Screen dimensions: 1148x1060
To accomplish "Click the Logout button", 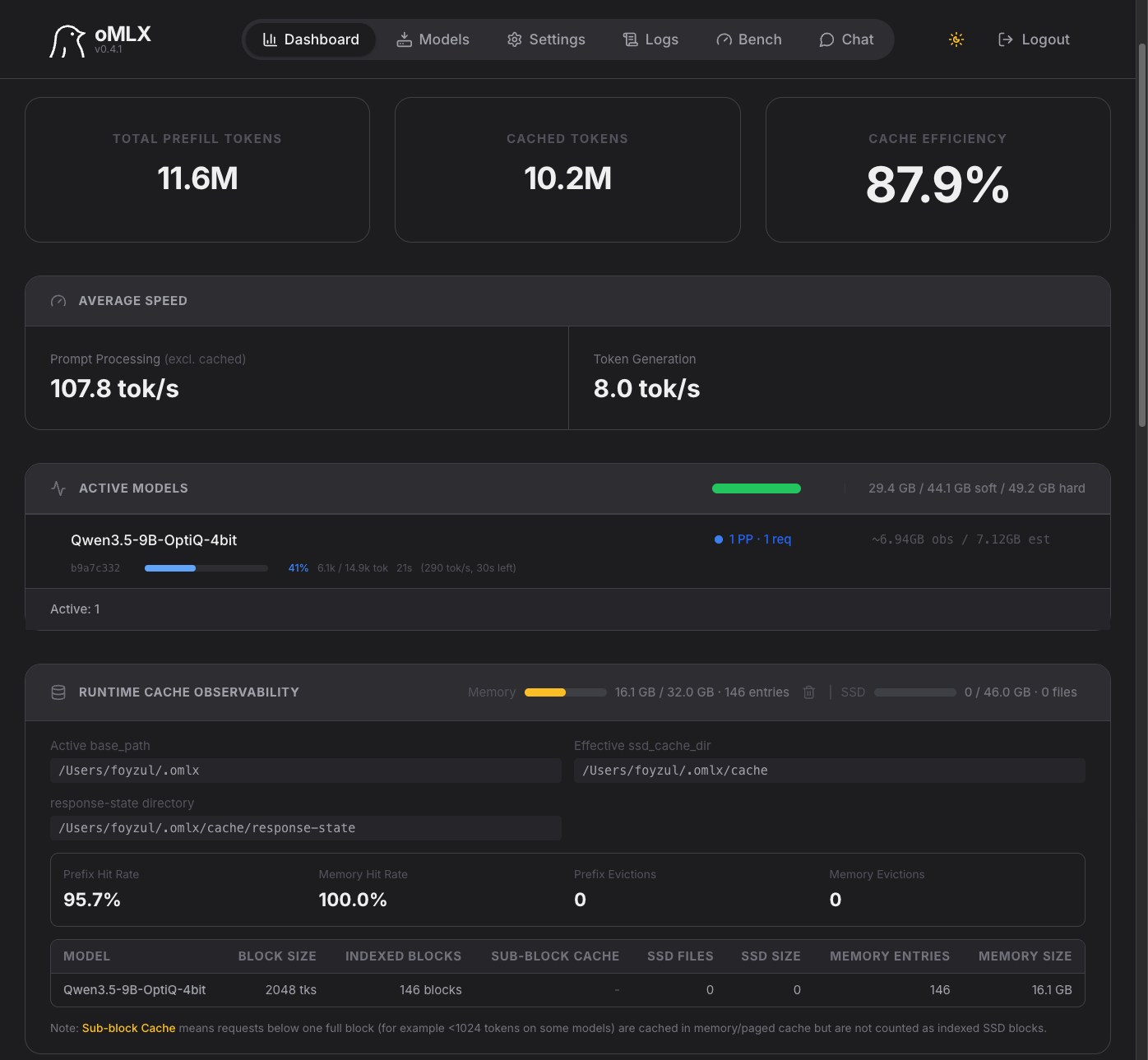I will coord(1034,39).
